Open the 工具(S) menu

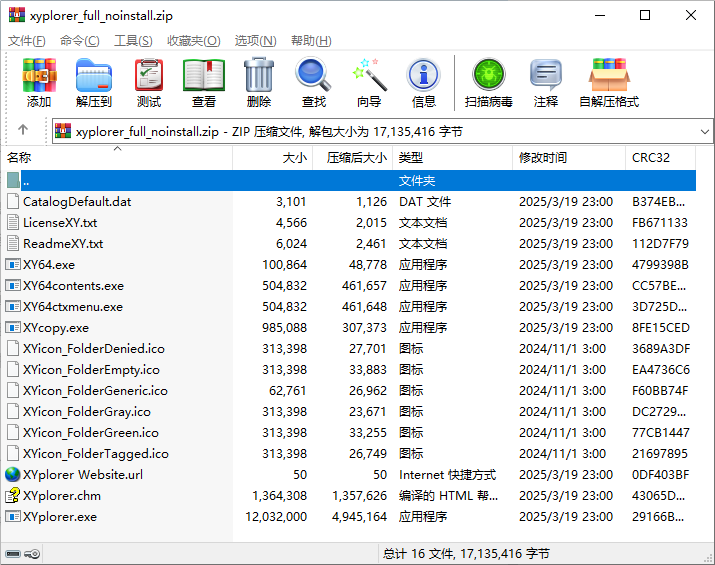pyautogui.click(x=133, y=41)
